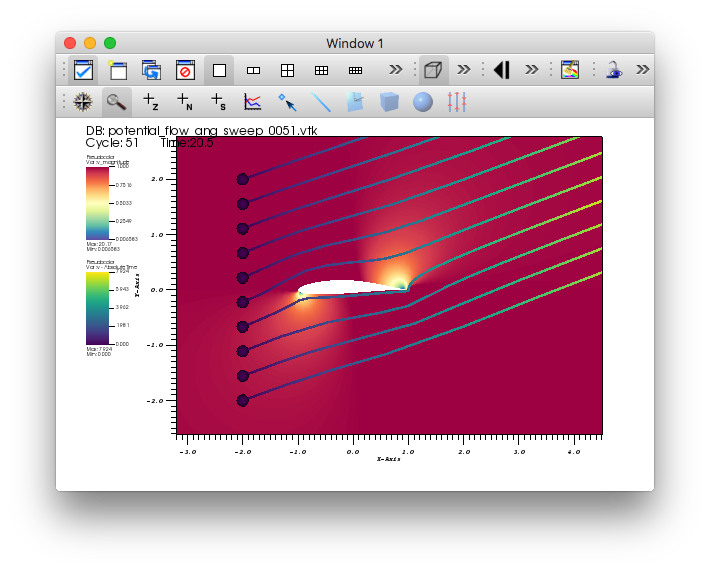Expand the hidden toolbar items after layout icons

click(395, 70)
